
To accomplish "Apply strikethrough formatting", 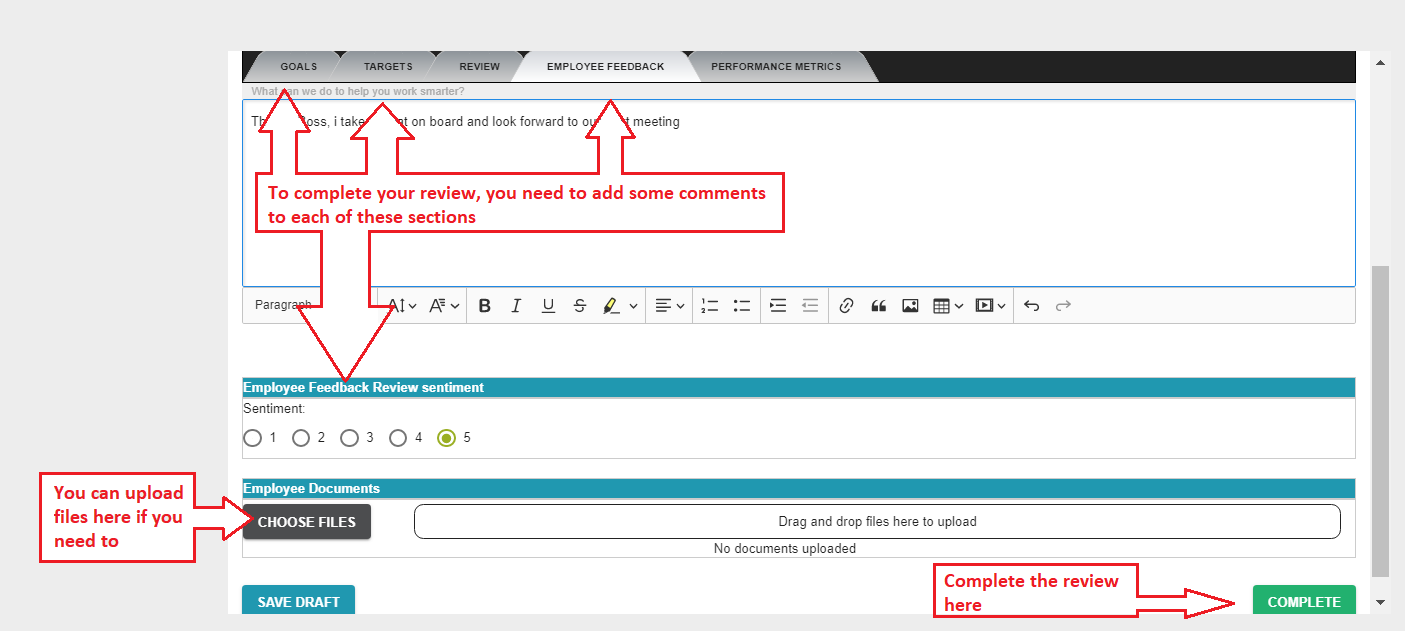I will coord(580,306).
